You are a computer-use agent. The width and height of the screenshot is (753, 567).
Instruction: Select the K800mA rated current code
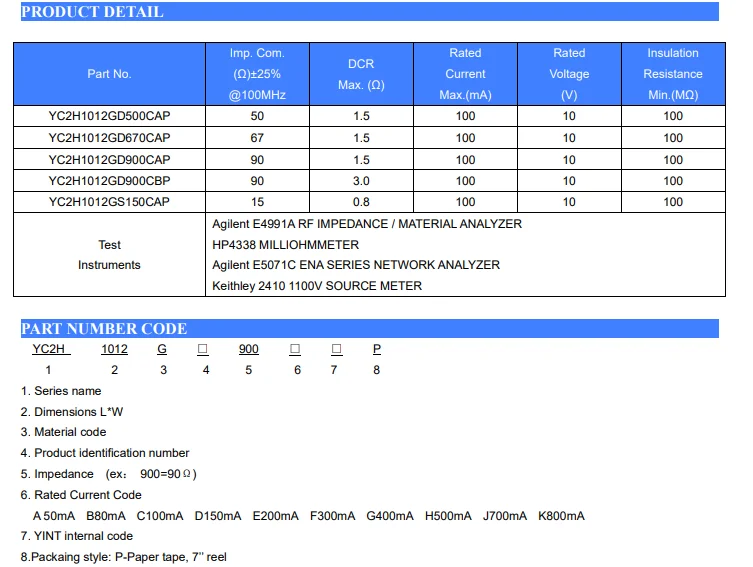click(561, 516)
